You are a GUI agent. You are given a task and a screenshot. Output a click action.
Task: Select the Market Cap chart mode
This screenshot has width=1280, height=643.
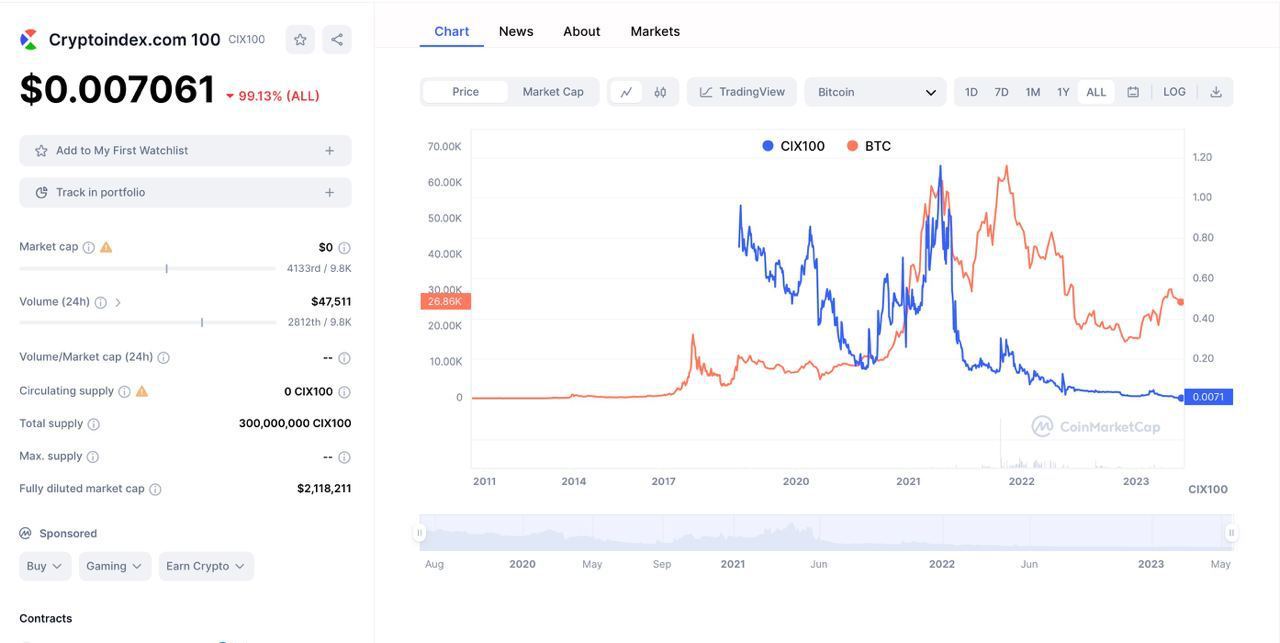click(x=553, y=92)
